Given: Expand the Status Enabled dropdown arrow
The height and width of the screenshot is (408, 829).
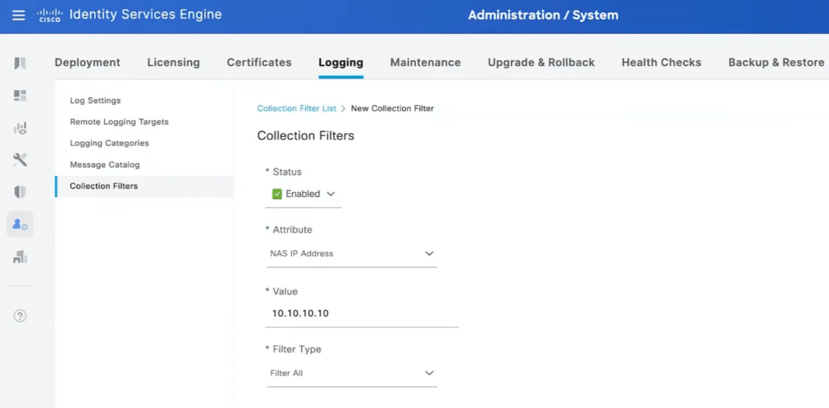Looking at the screenshot, I should [x=331, y=194].
